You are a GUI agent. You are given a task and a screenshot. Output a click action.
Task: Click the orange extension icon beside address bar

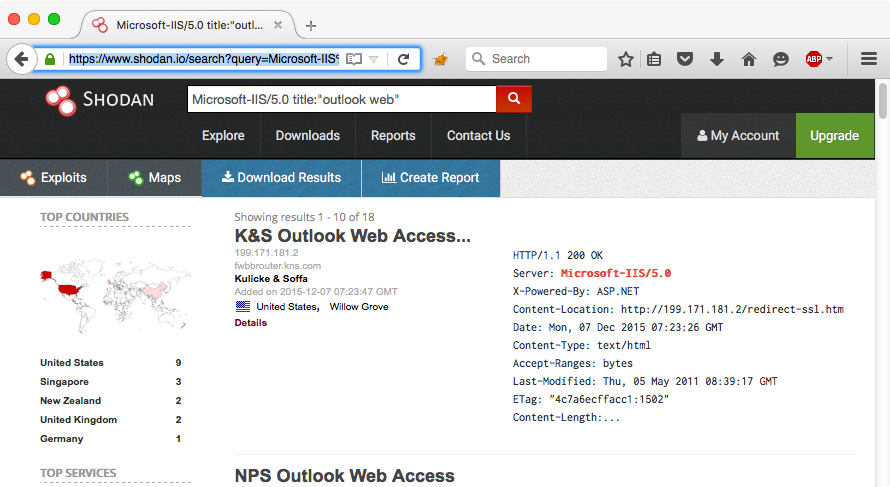(440, 59)
